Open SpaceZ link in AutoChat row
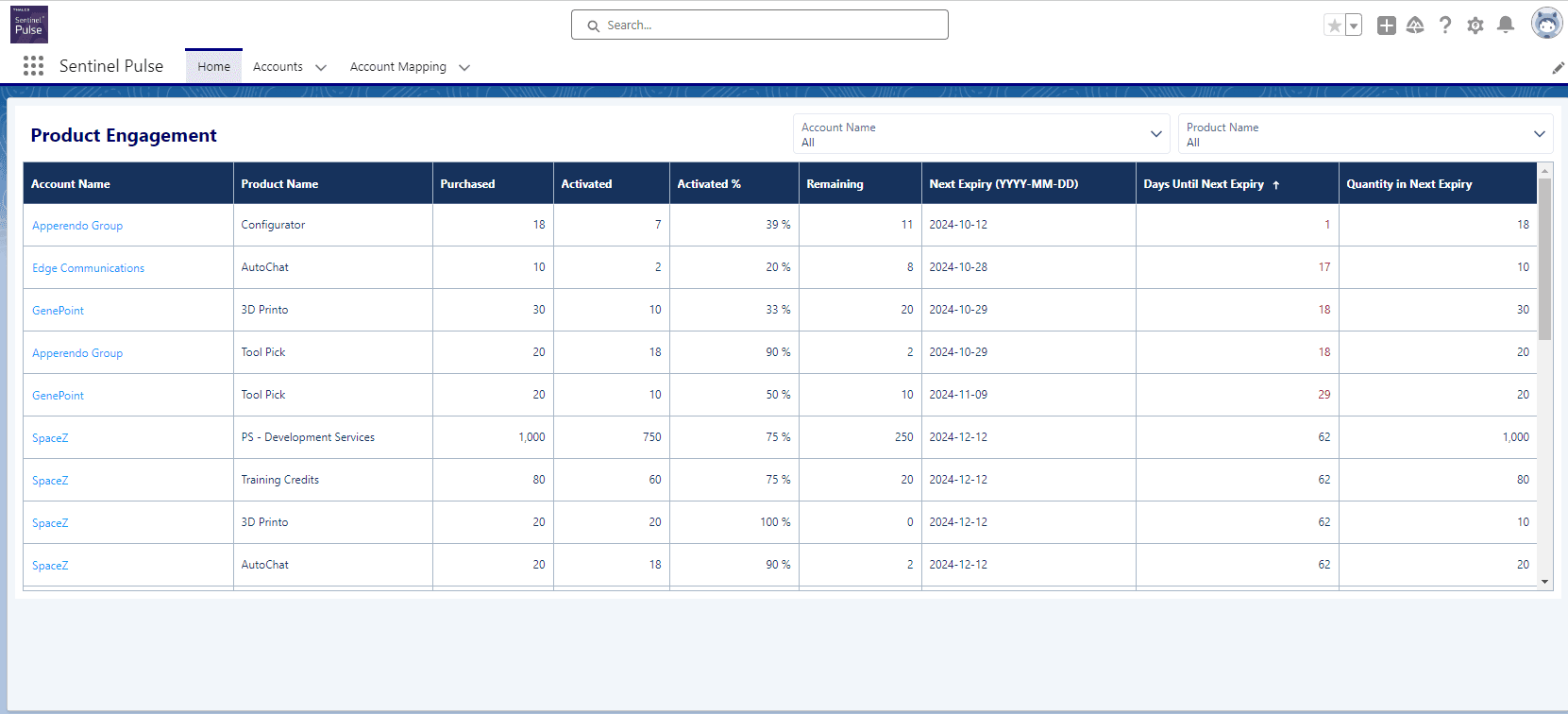The height and width of the screenshot is (714, 1568). (50, 566)
